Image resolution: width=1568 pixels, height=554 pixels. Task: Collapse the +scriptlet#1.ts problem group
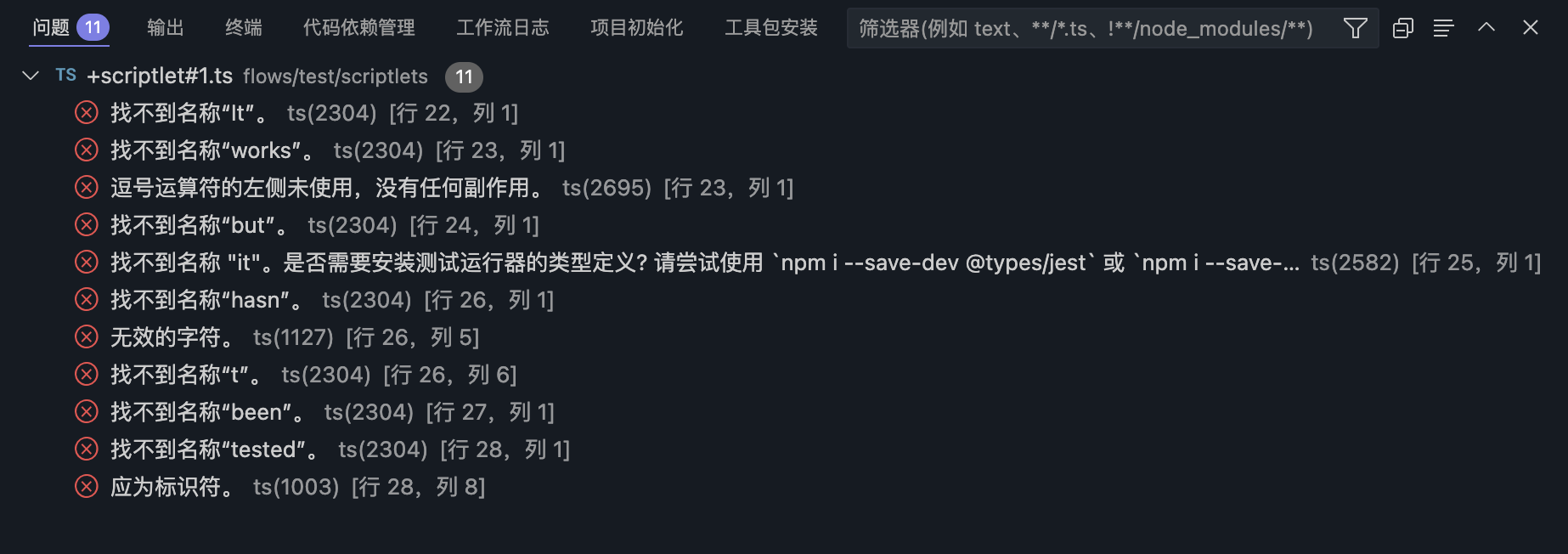pyautogui.click(x=31, y=76)
